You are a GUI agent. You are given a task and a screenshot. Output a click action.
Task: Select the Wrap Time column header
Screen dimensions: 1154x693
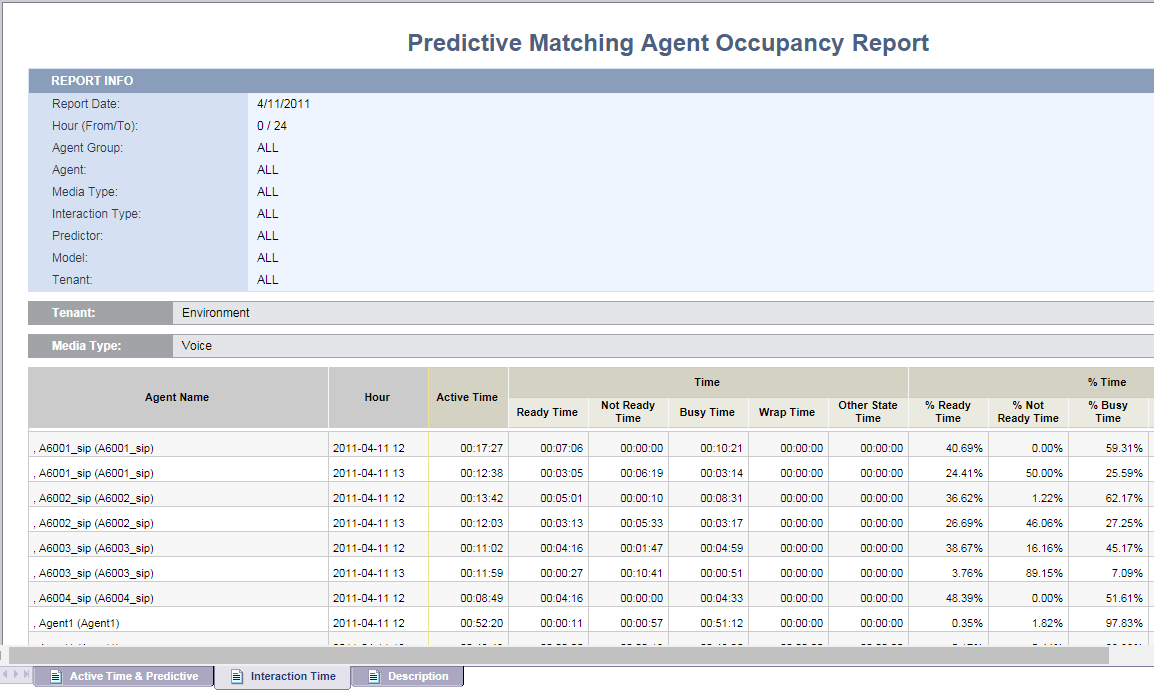point(787,412)
